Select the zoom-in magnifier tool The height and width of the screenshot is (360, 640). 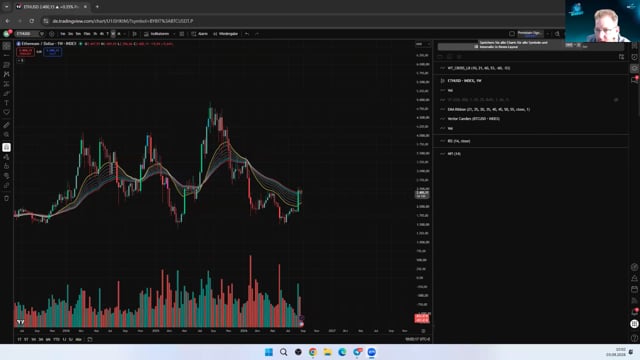7,134
